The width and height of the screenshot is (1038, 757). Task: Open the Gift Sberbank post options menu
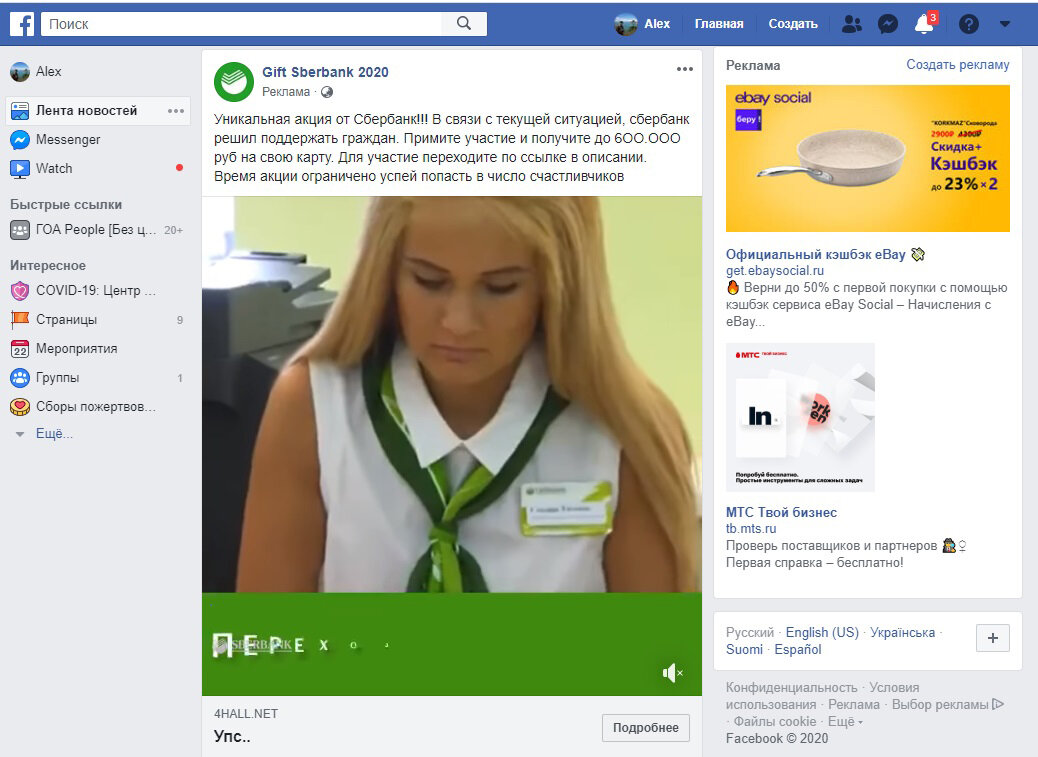(684, 69)
